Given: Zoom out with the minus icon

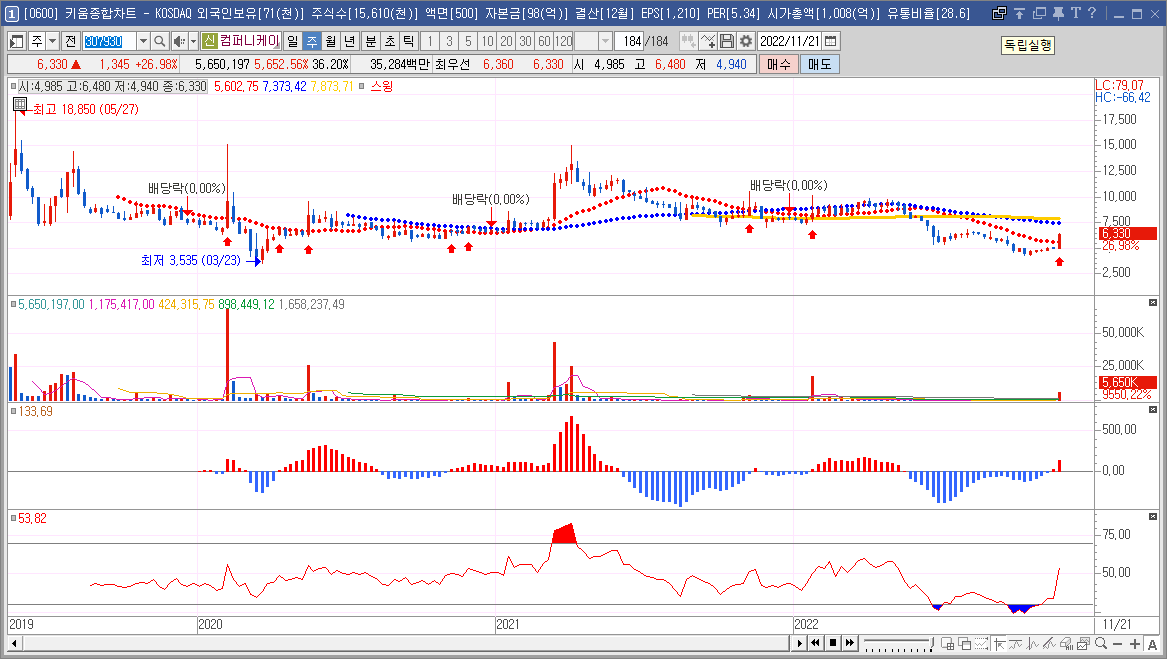Looking at the screenshot, I should click(1117, 644).
